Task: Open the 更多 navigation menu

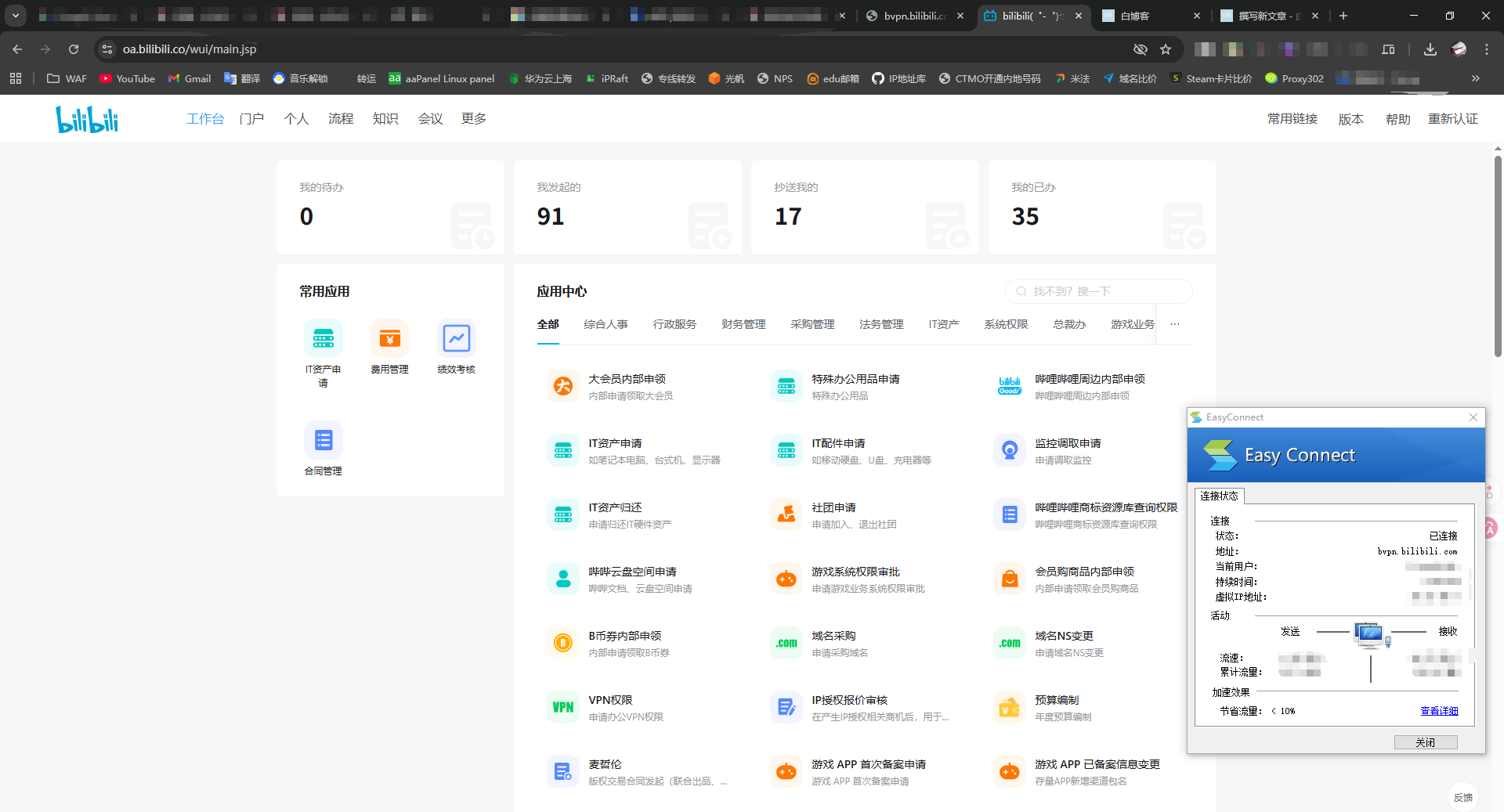Action: (473, 119)
